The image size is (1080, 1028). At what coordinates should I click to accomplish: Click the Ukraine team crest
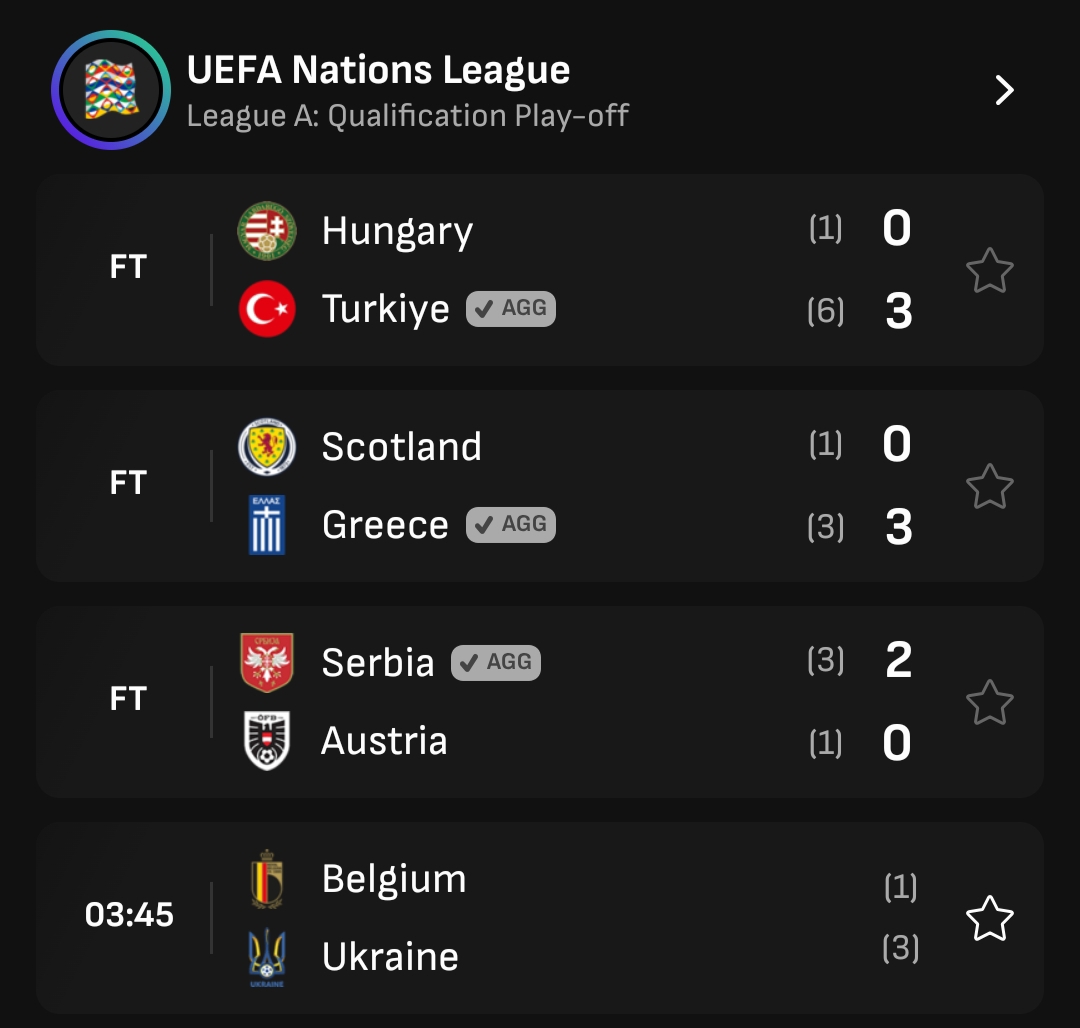click(x=267, y=957)
